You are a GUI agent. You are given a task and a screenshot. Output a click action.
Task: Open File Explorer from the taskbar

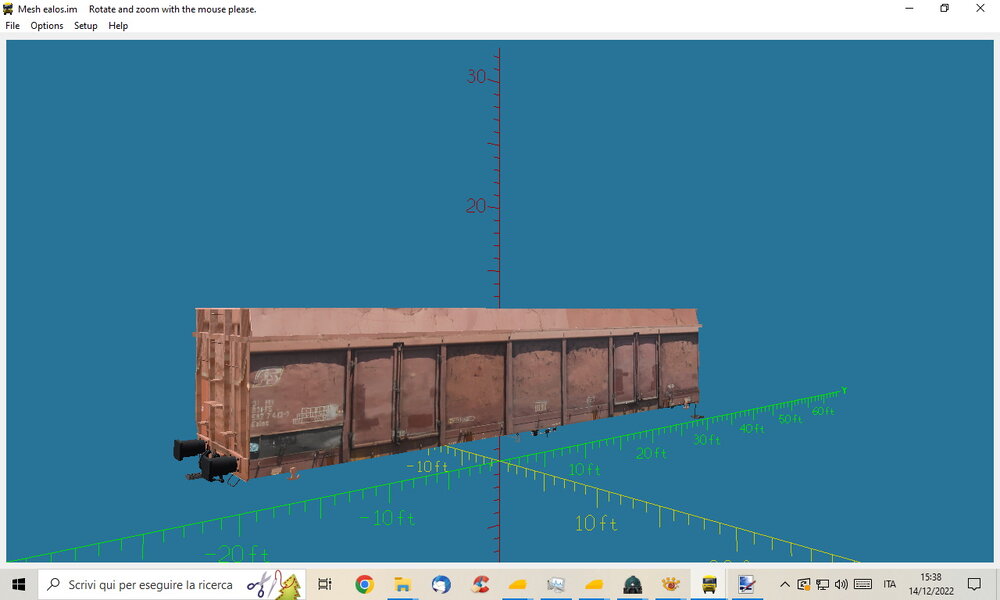tap(402, 584)
